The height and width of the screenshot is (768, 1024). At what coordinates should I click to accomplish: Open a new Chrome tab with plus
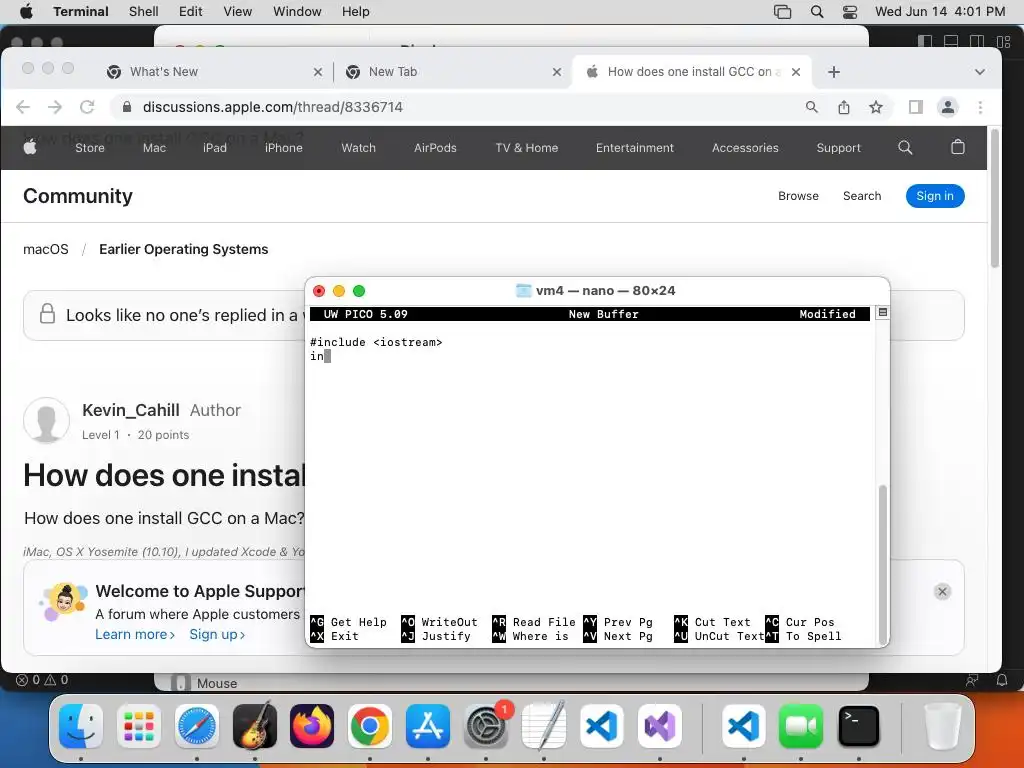pos(834,72)
